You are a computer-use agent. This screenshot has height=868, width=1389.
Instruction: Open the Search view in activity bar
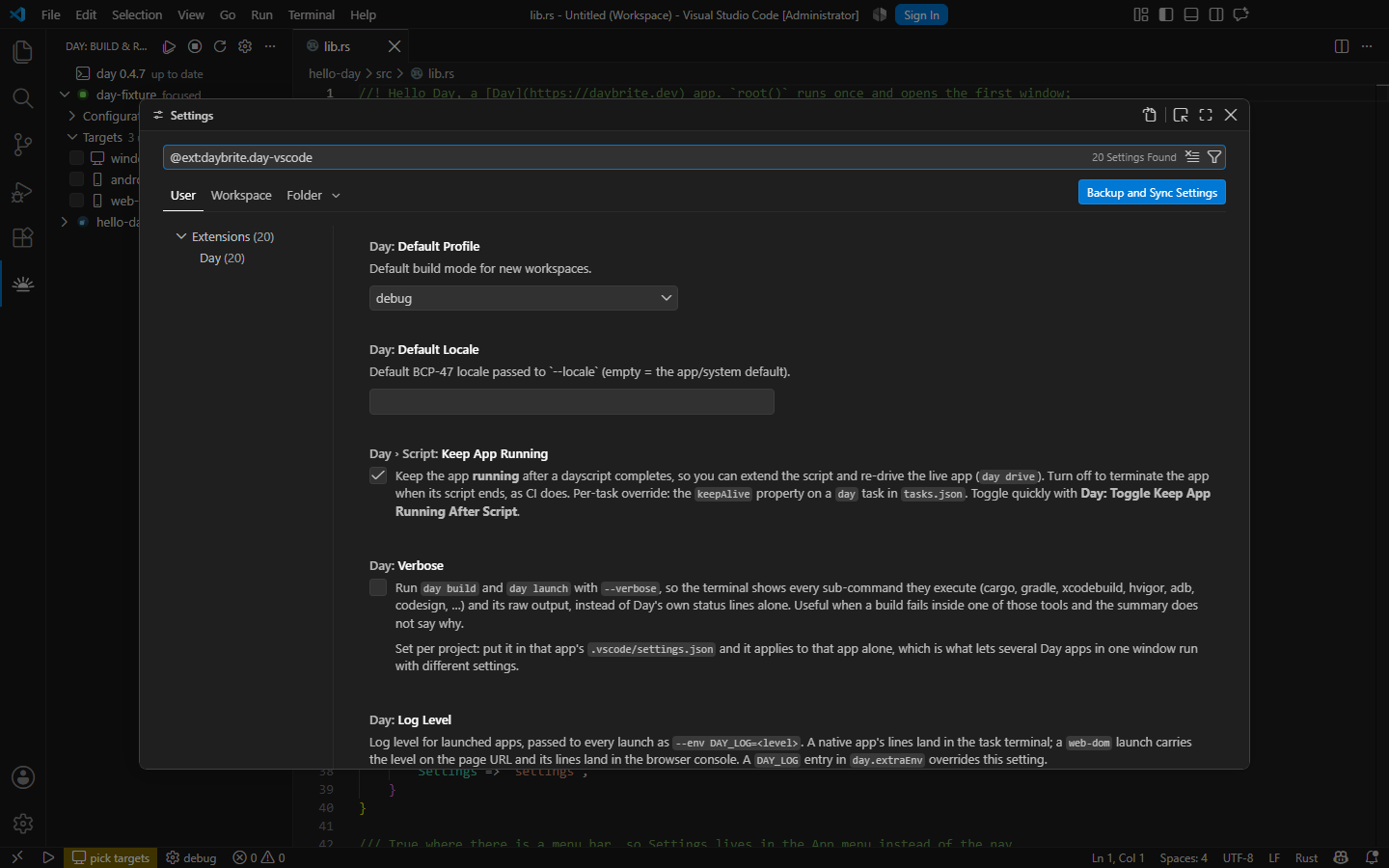click(22, 98)
